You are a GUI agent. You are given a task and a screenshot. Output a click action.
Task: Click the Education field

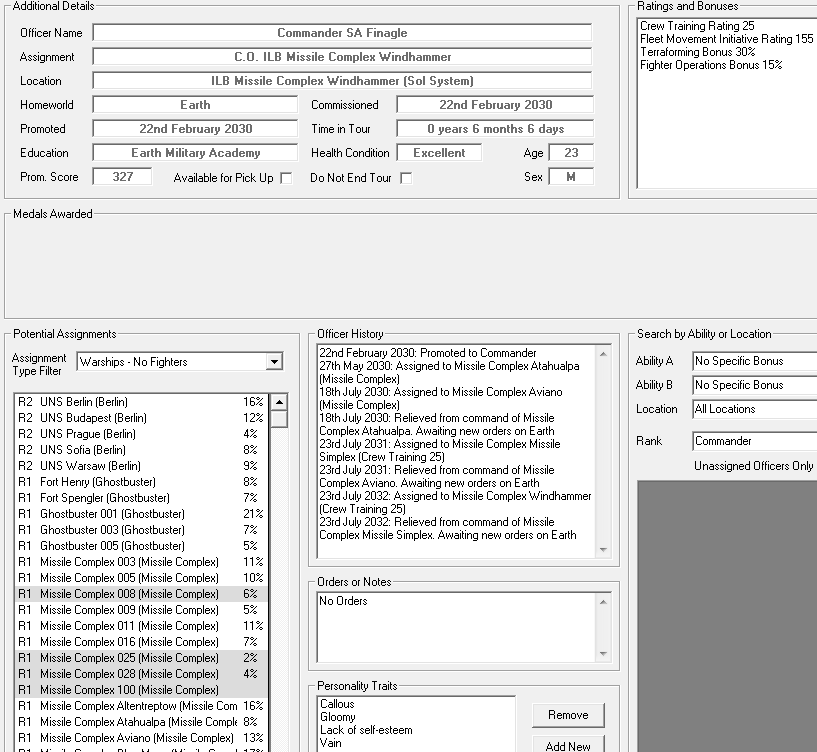195,153
